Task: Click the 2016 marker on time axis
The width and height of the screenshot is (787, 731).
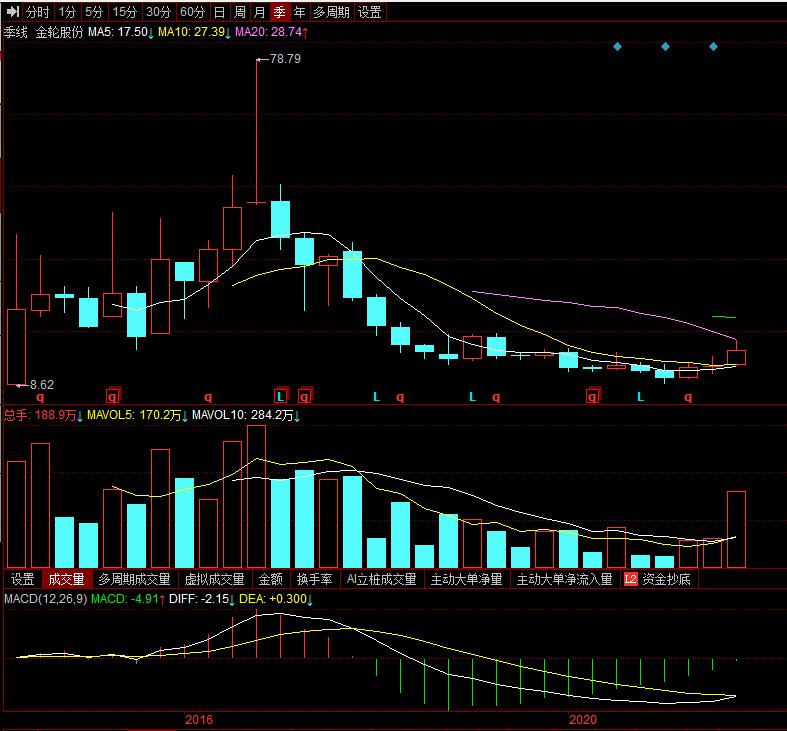Action: pyautogui.click(x=199, y=720)
